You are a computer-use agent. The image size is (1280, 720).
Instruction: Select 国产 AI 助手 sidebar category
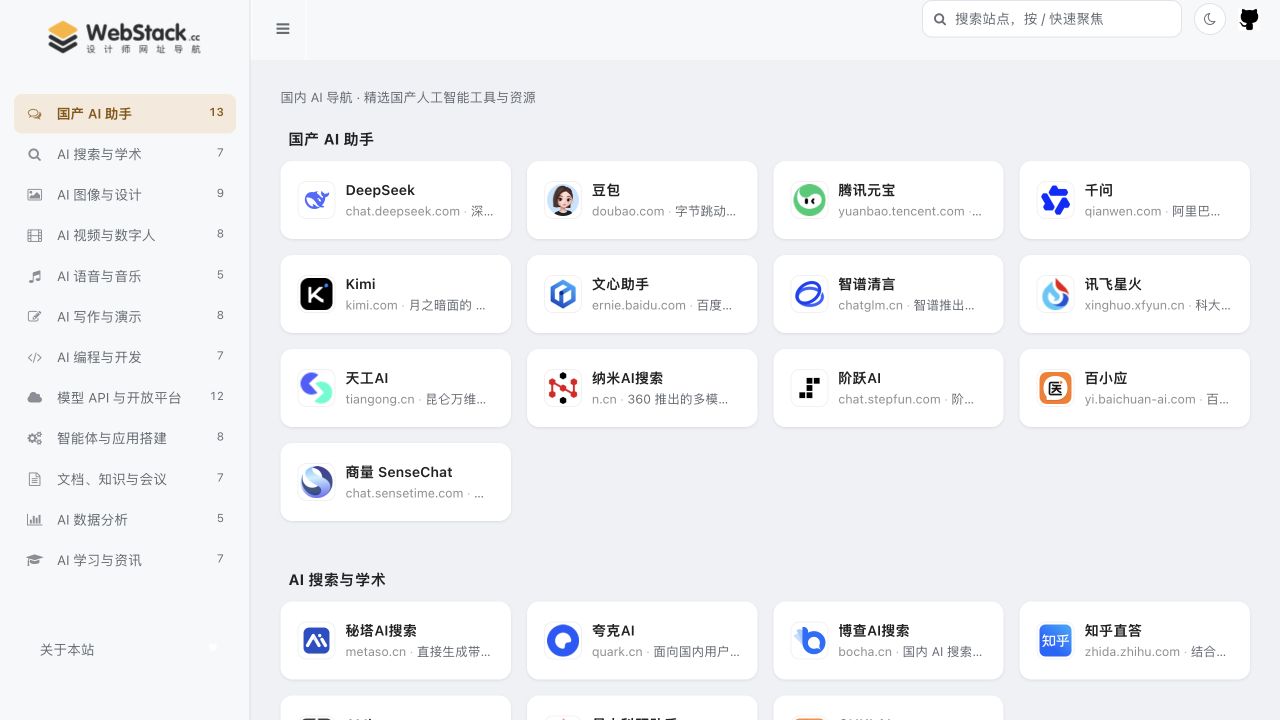[125, 113]
